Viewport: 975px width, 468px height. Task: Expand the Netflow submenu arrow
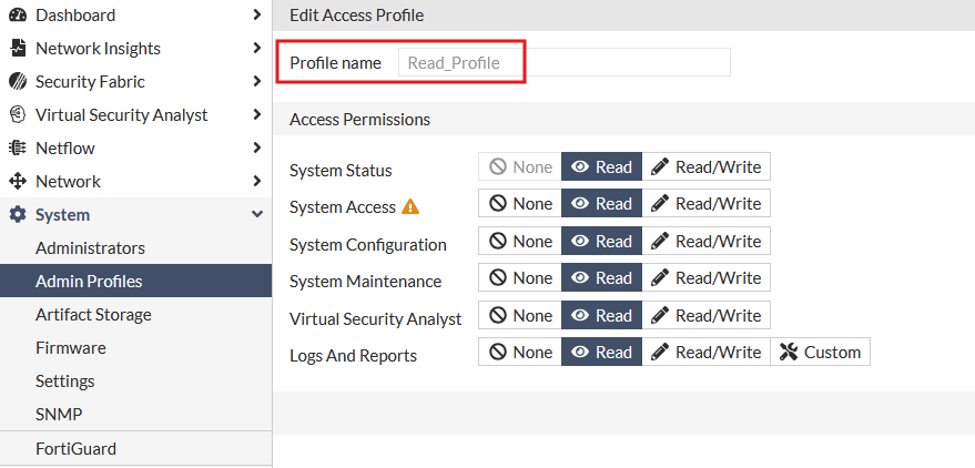point(257,149)
